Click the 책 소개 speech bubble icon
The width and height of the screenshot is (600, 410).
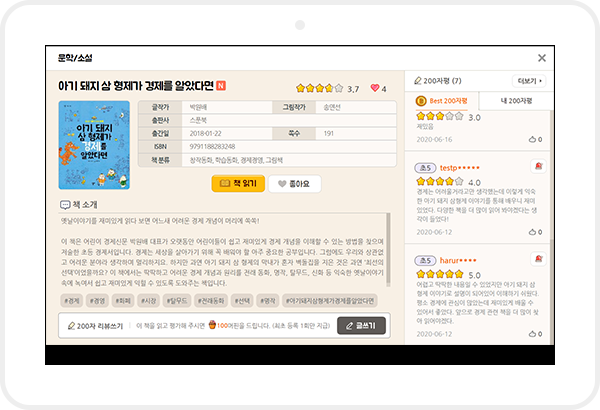pyautogui.click(x=65, y=205)
